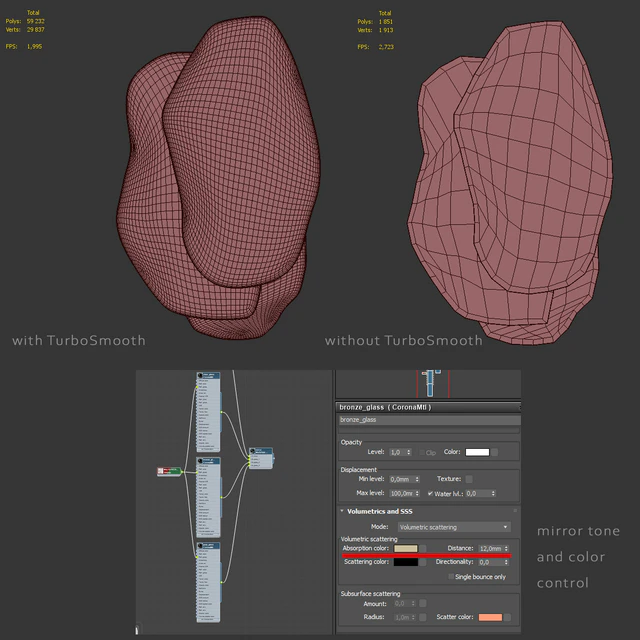Click the Max level 100,0mm field
640x640 pixels.
[402, 493]
